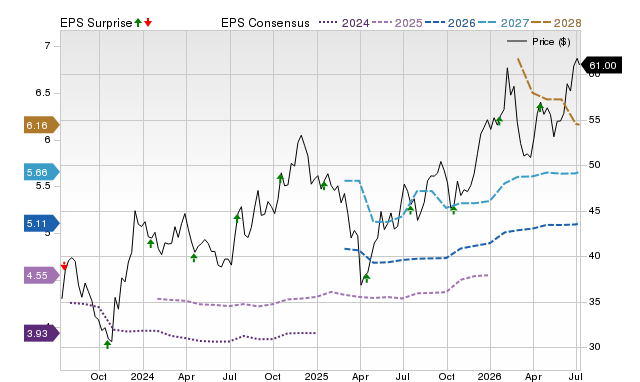Click the green surprise arrow at April 2024
Screen dimensions: 640x382
tap(194, 258)
